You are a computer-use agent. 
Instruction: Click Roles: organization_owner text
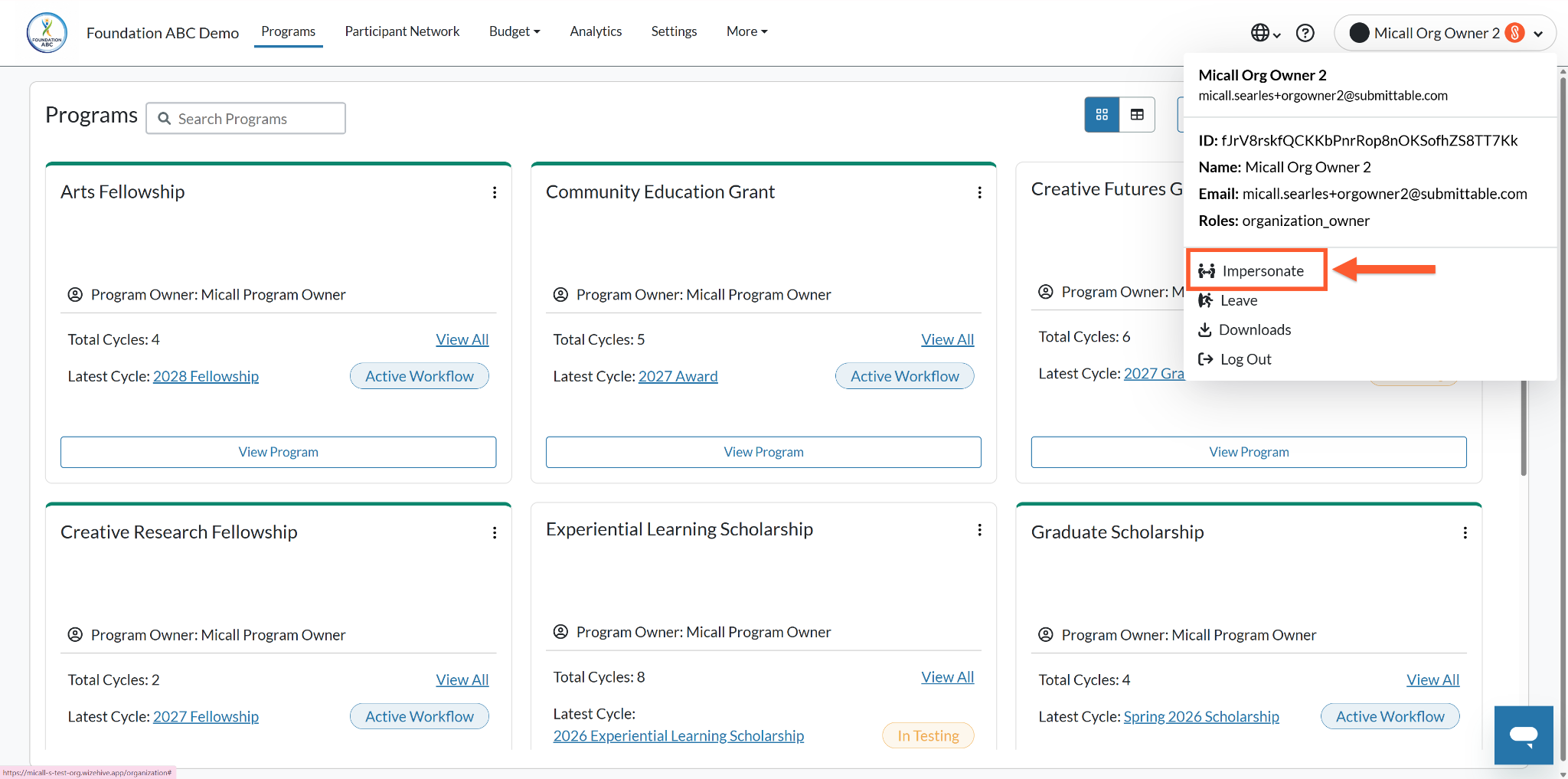click(1284, 221)
